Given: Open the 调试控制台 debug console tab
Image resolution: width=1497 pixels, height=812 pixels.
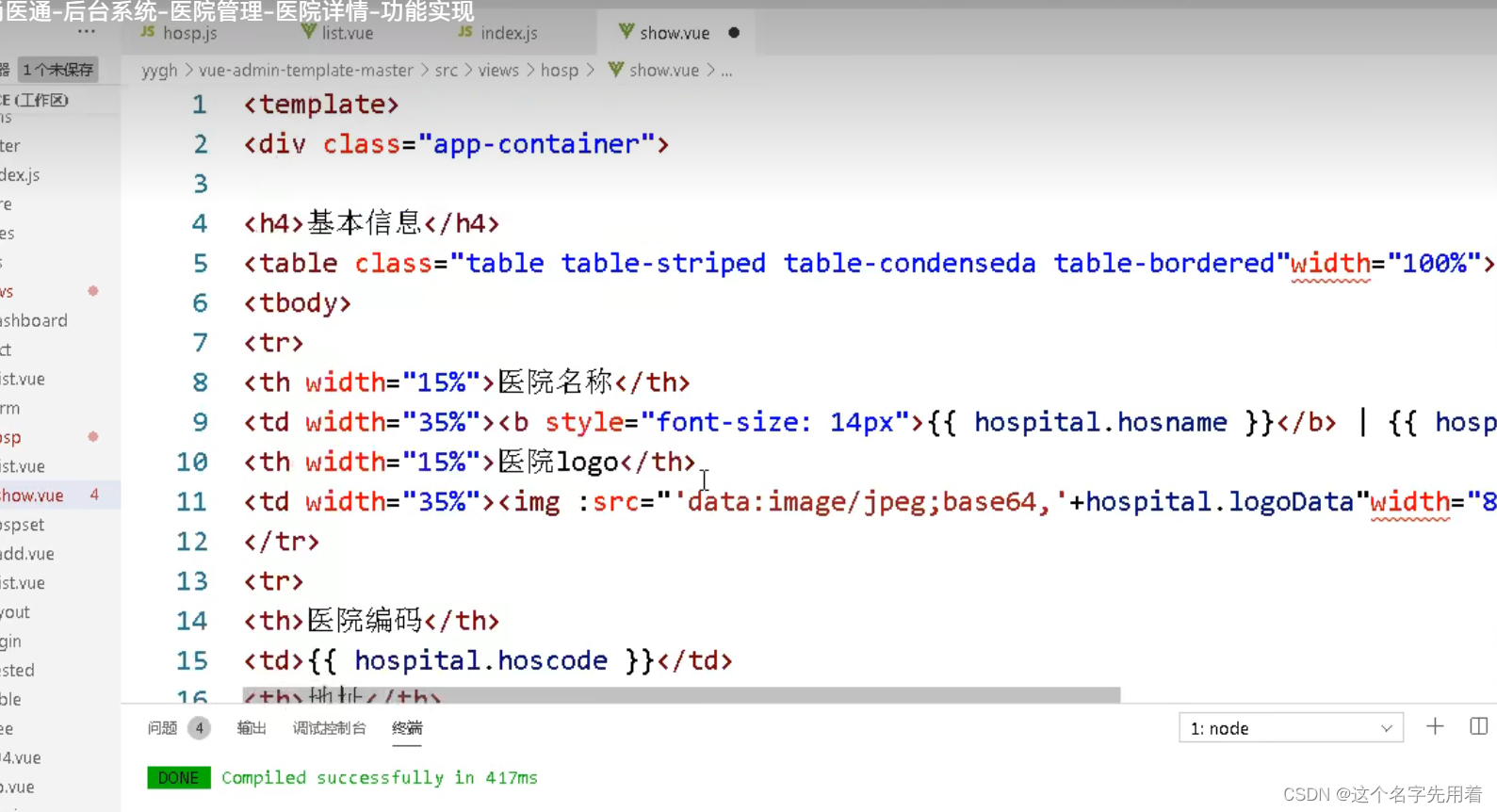Looking at the screenshot, I should 329,728.
